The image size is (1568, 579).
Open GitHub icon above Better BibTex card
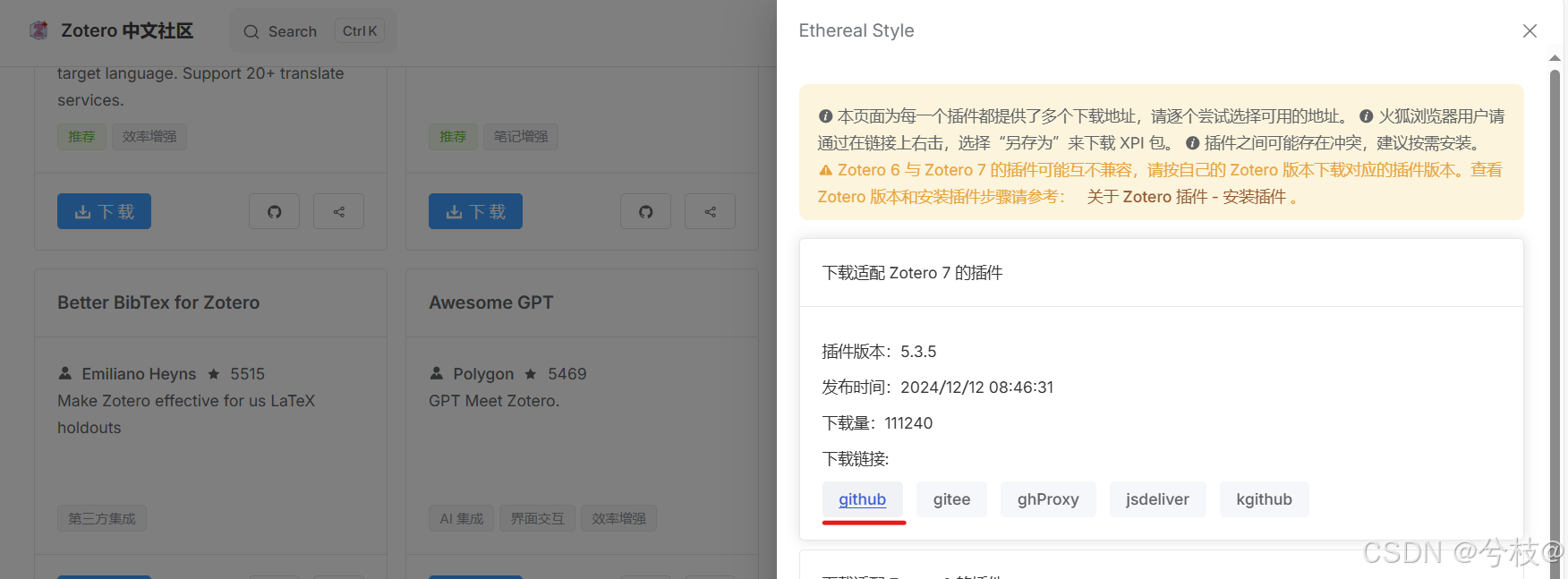click(x=274, y=211)
